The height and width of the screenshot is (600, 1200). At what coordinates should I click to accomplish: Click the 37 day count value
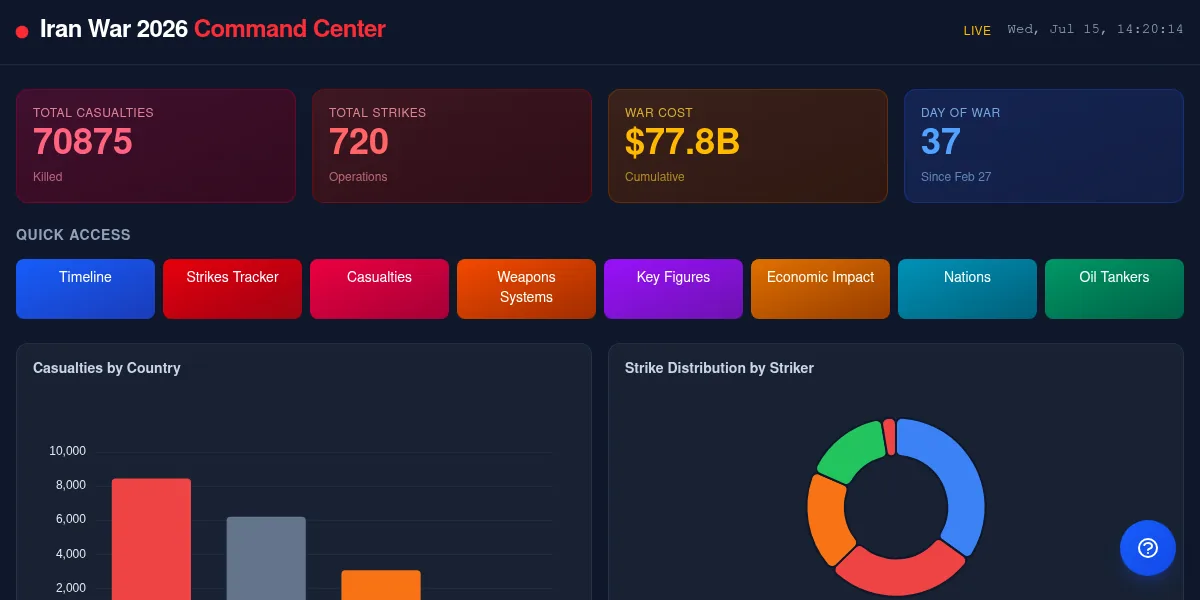pos(941,142)
